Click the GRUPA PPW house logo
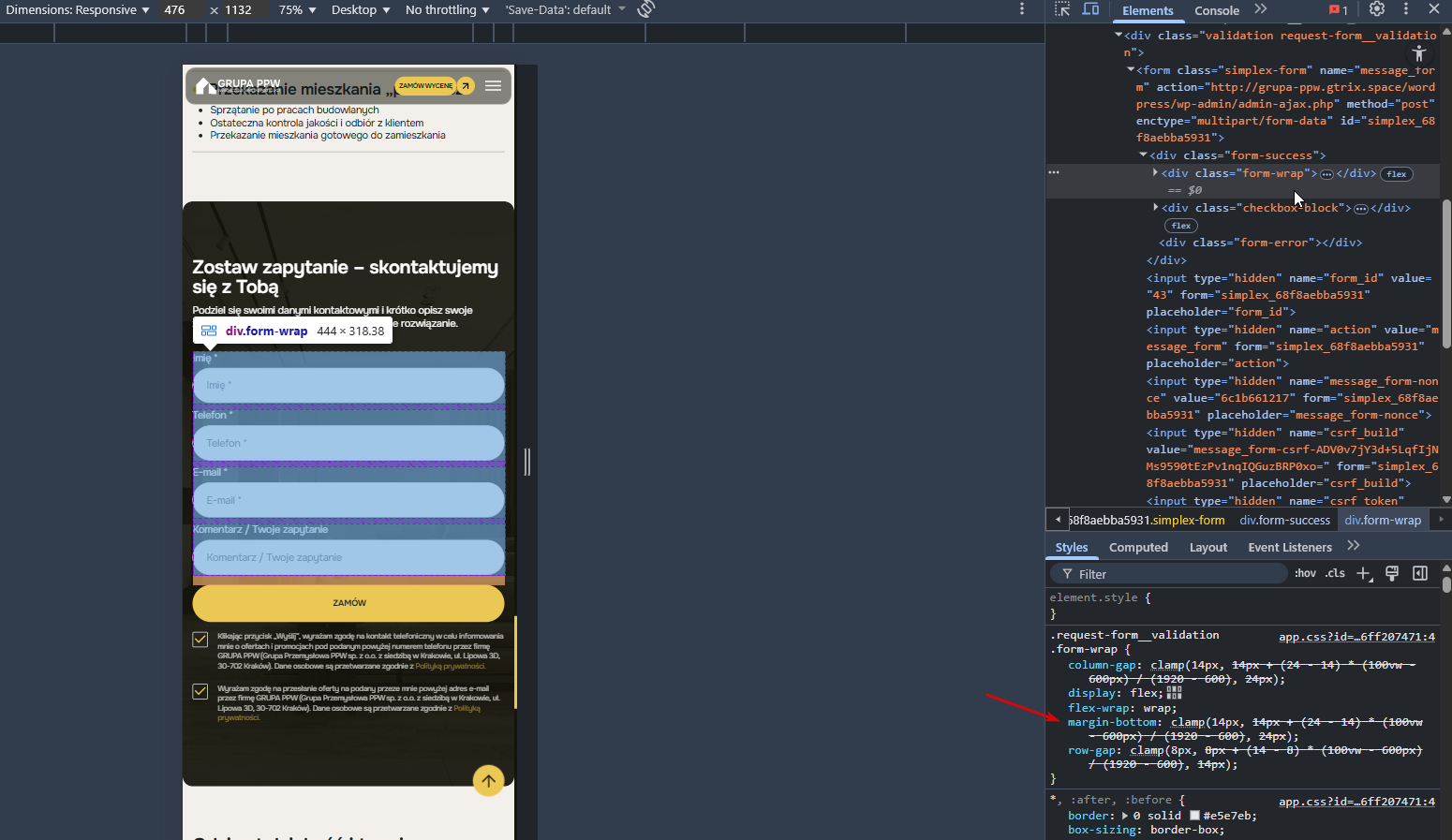1452x840 pixels. point(238,85)
